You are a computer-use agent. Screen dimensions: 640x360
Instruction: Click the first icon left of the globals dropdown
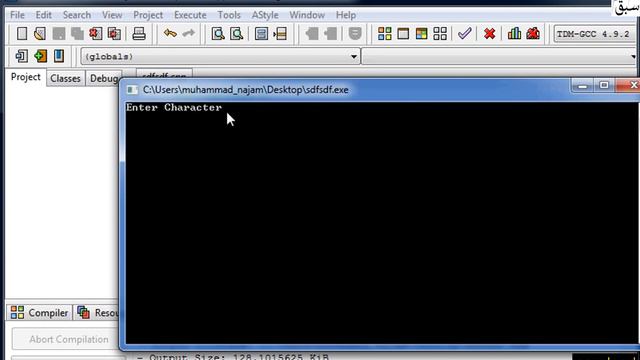(x=21, y=56)
